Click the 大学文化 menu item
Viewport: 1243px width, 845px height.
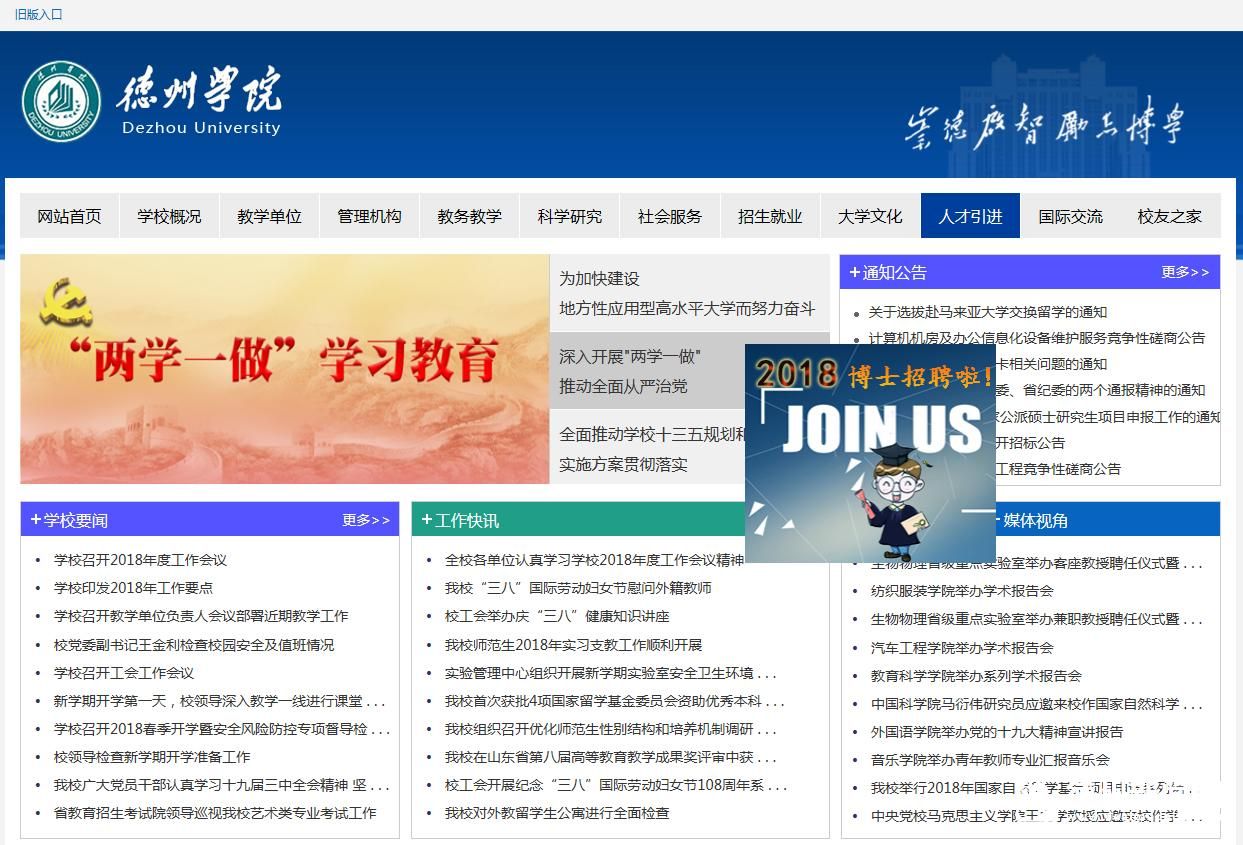point(870,216)
